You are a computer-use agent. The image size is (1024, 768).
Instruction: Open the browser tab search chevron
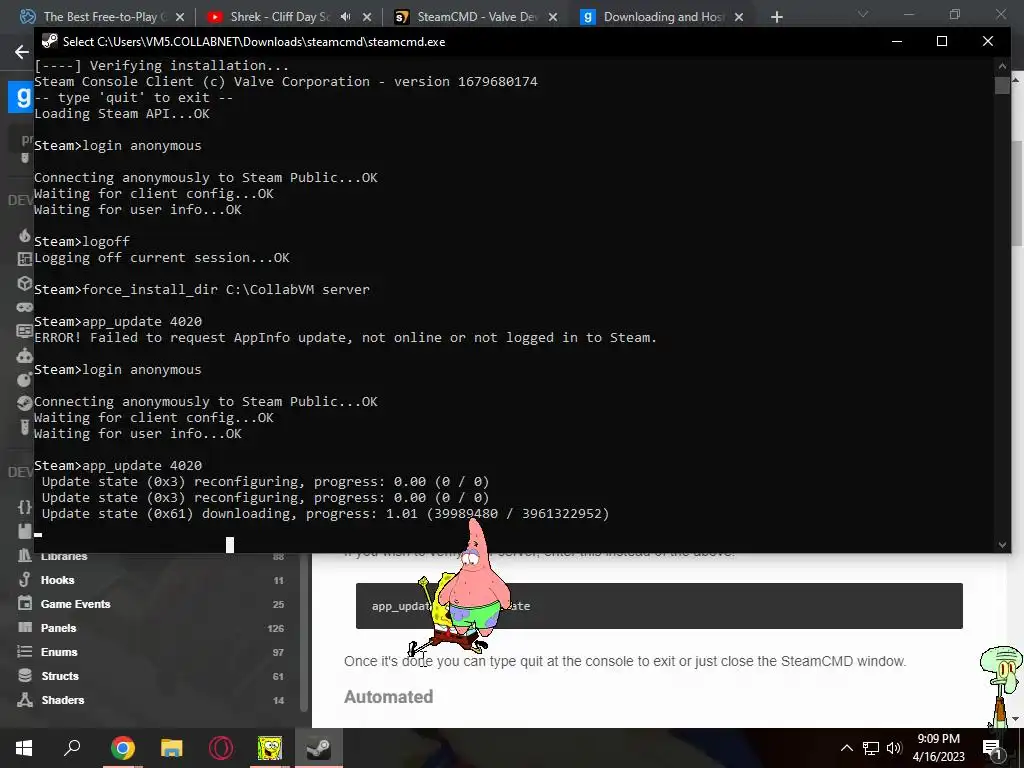(x=863, y=14)
